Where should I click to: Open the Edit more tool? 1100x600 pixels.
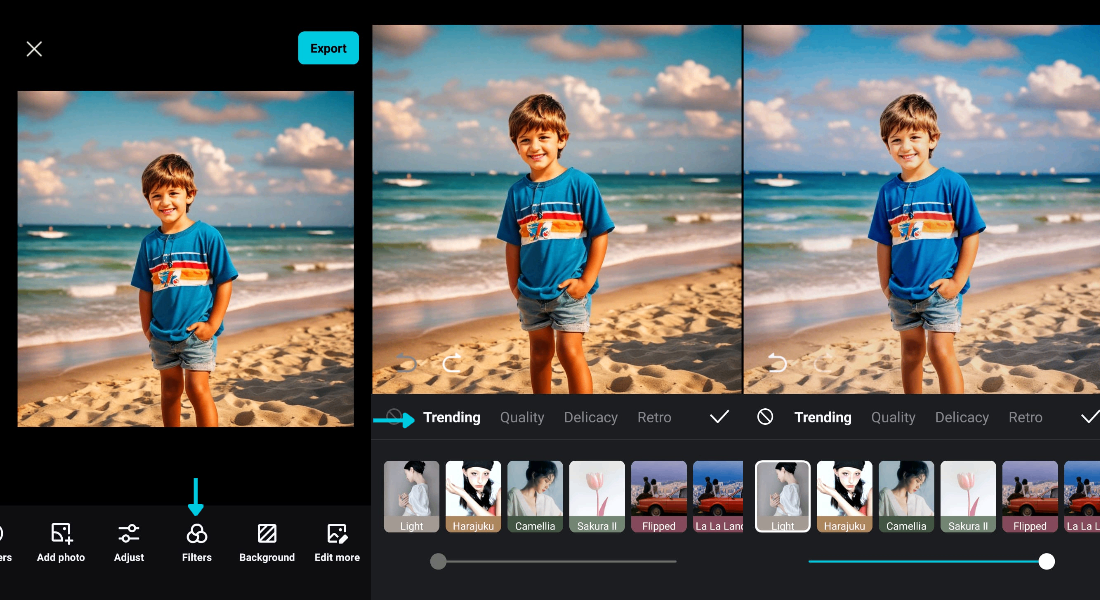click(x=337, y=542)
